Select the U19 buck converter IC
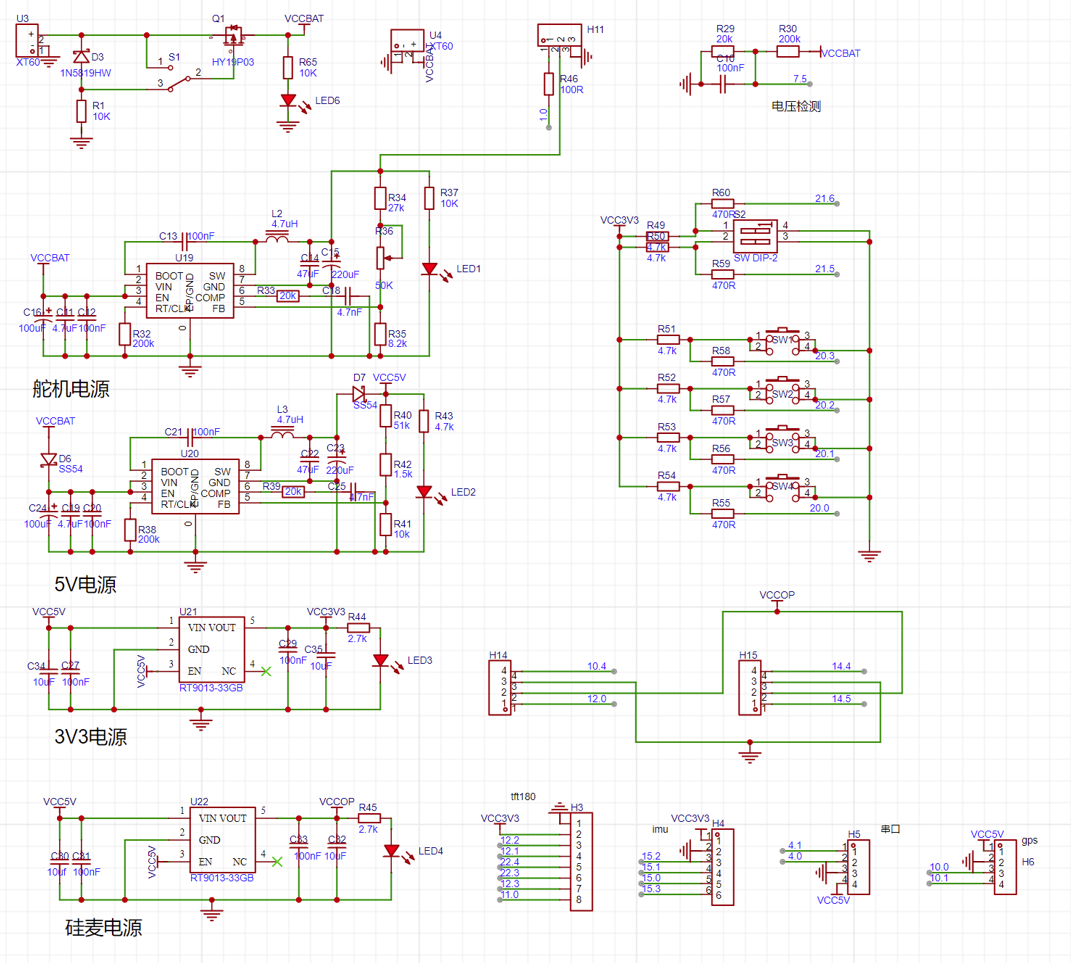Viewport: 1071px width, 963px height. click(x=189, y=290)
